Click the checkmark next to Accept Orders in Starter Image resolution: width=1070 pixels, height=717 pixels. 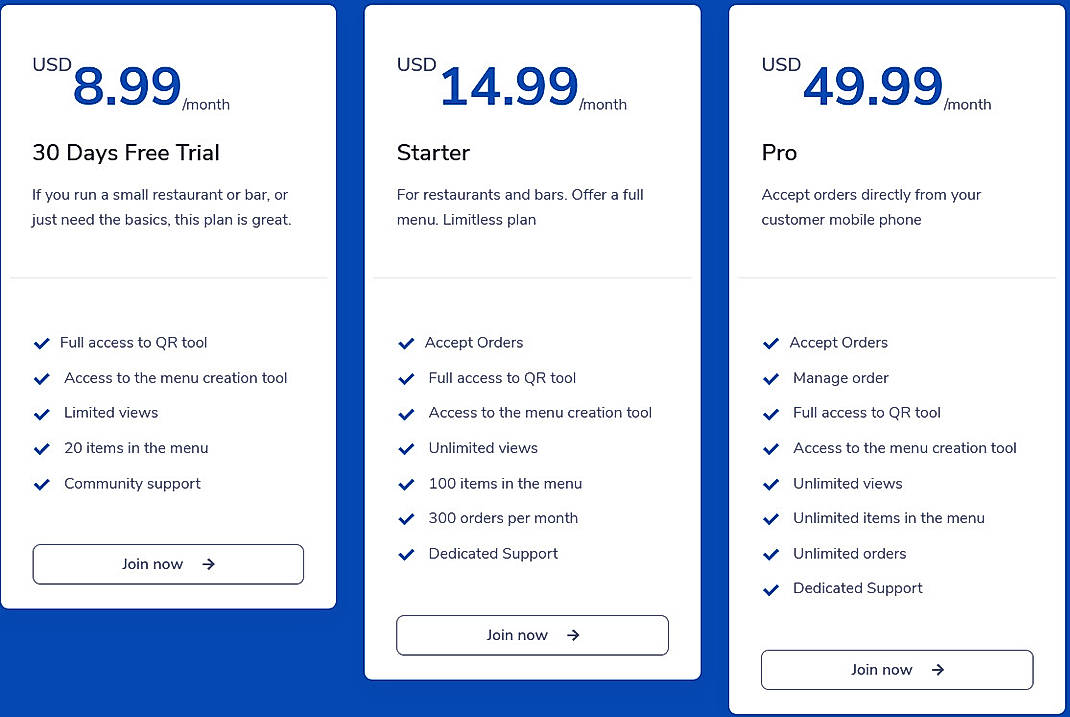tap(406, 343)
